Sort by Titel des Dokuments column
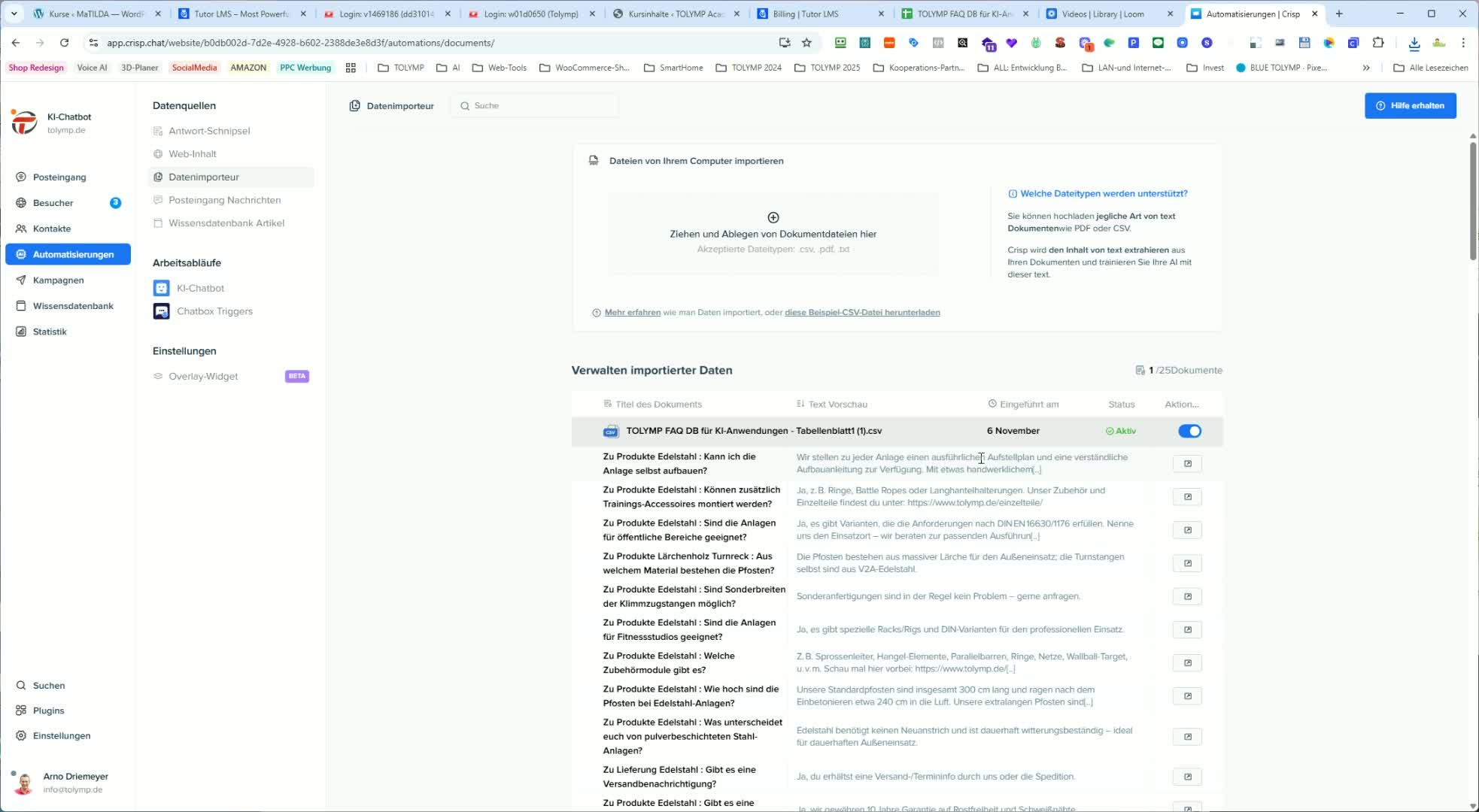1479x812 pixels. (658, 404)
